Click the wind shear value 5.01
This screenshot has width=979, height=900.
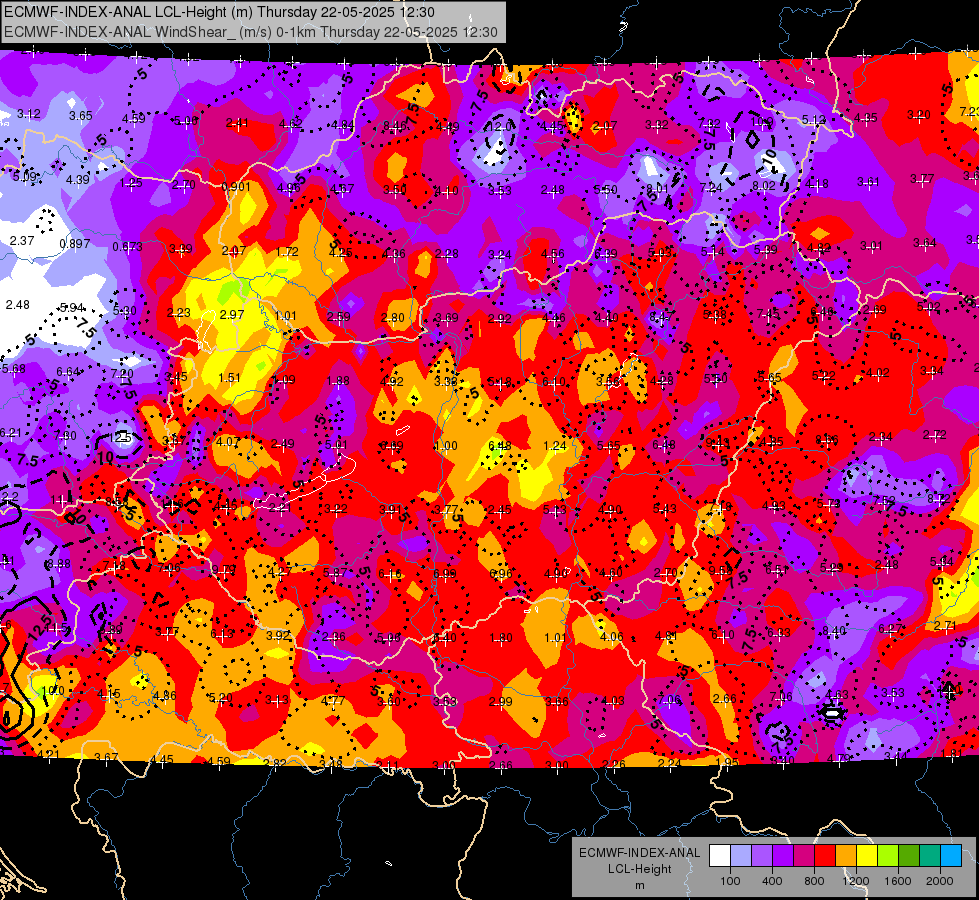(x=336, y=445)
